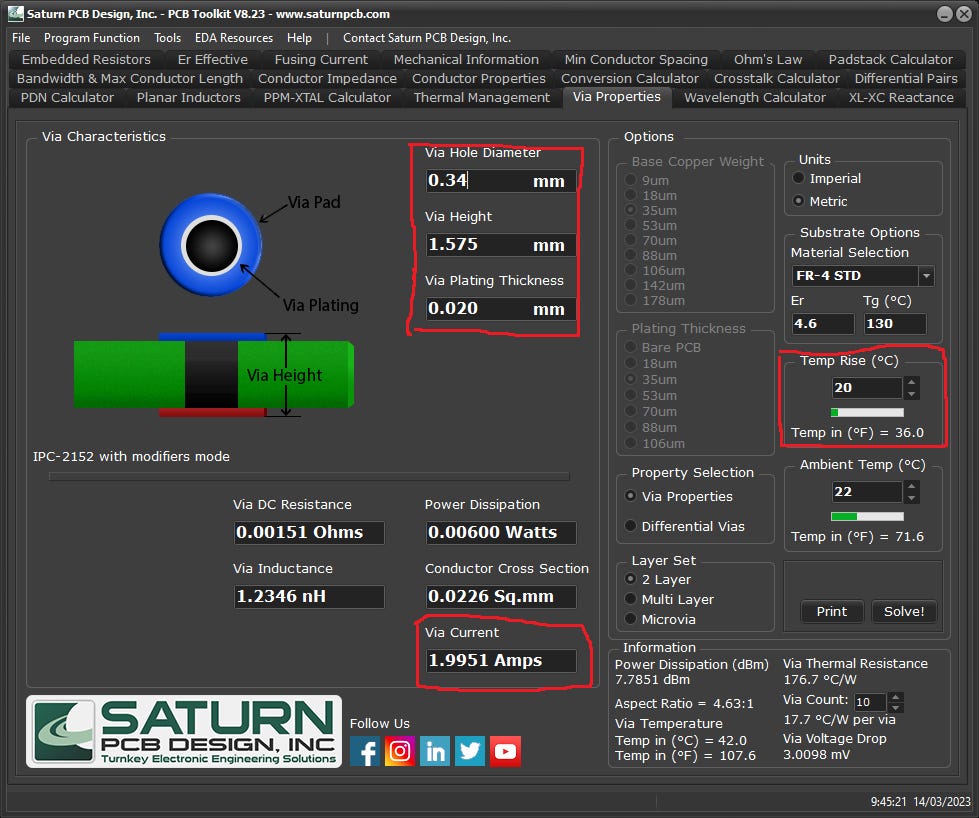This screenshot has height=818, width=979.
Task: Open the Tools menu
Action: pos(167,37)
